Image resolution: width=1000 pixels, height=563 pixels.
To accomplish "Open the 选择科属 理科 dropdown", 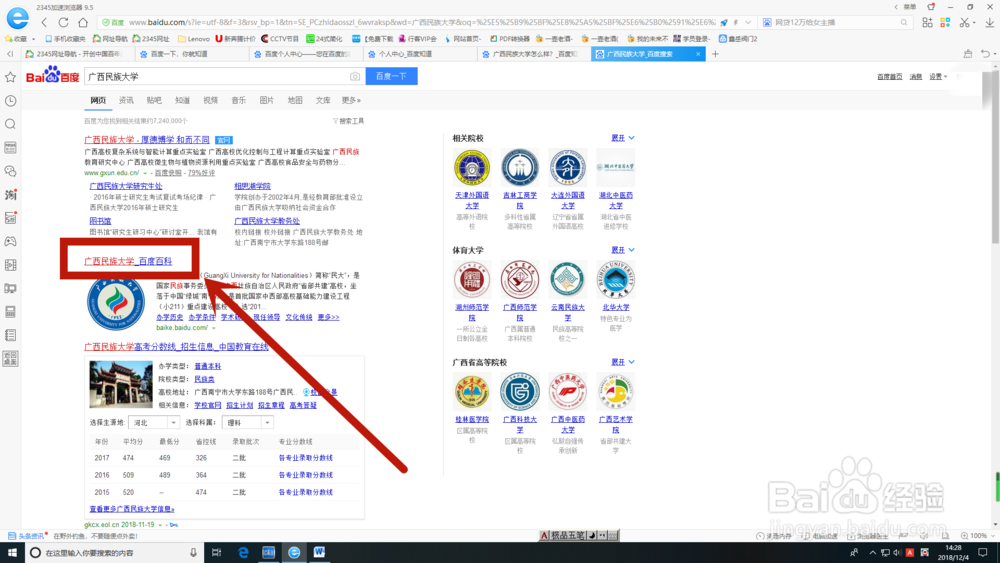I will [247, 423].
